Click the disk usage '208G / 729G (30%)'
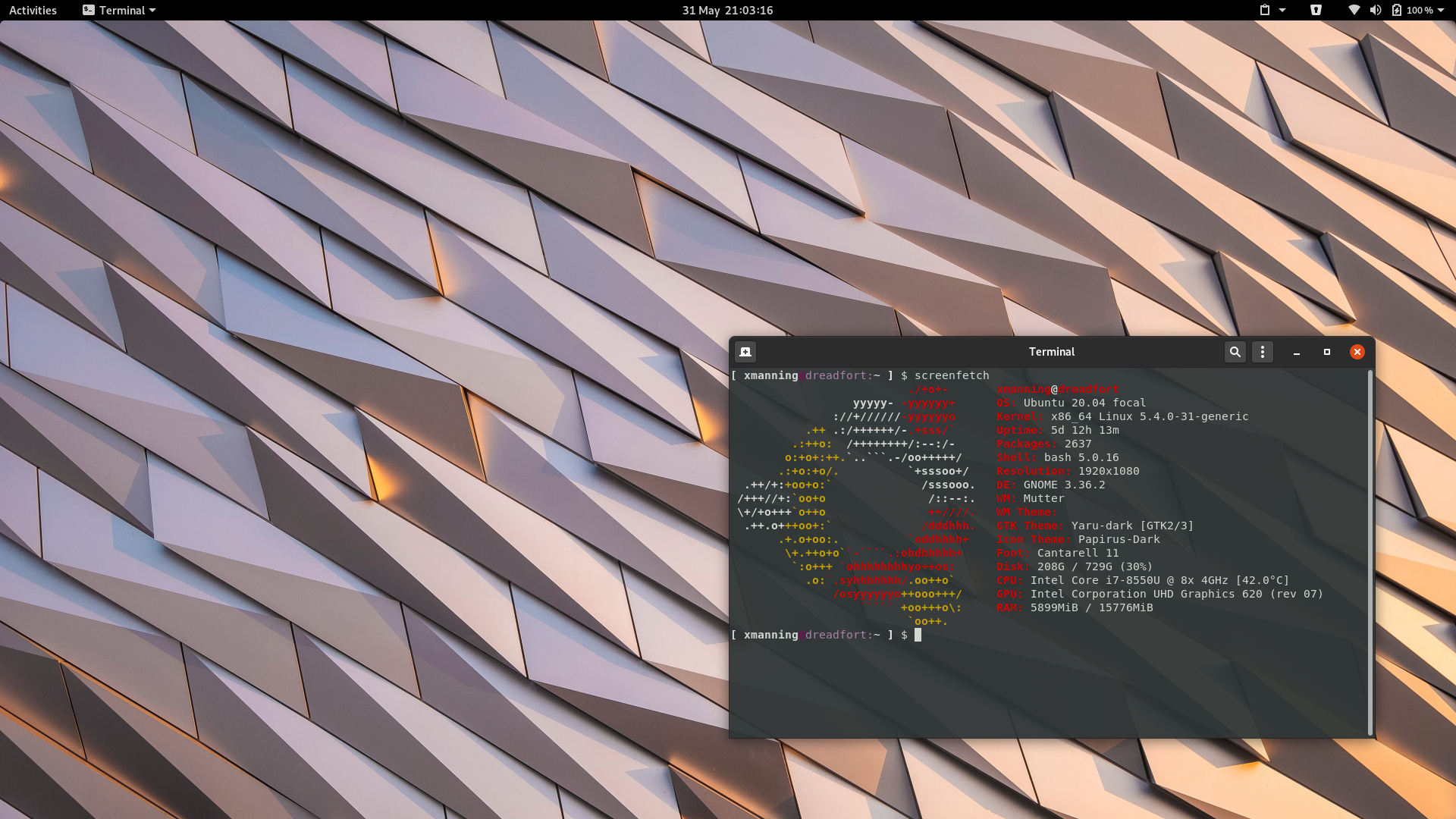The width and height of the screenshot is (1456, 819). tap(1095, 566)
